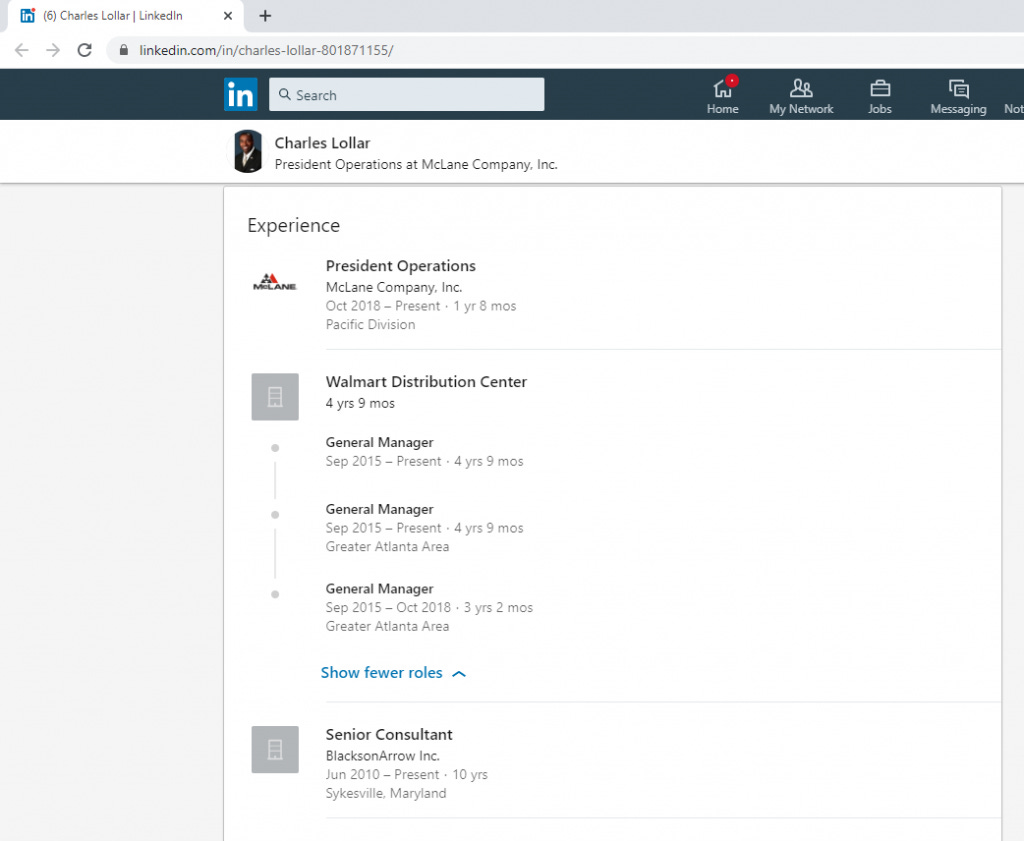Click 'President Operations at McLane Company, Inc.' headline
1024x841 pixels.
[416, 165]
